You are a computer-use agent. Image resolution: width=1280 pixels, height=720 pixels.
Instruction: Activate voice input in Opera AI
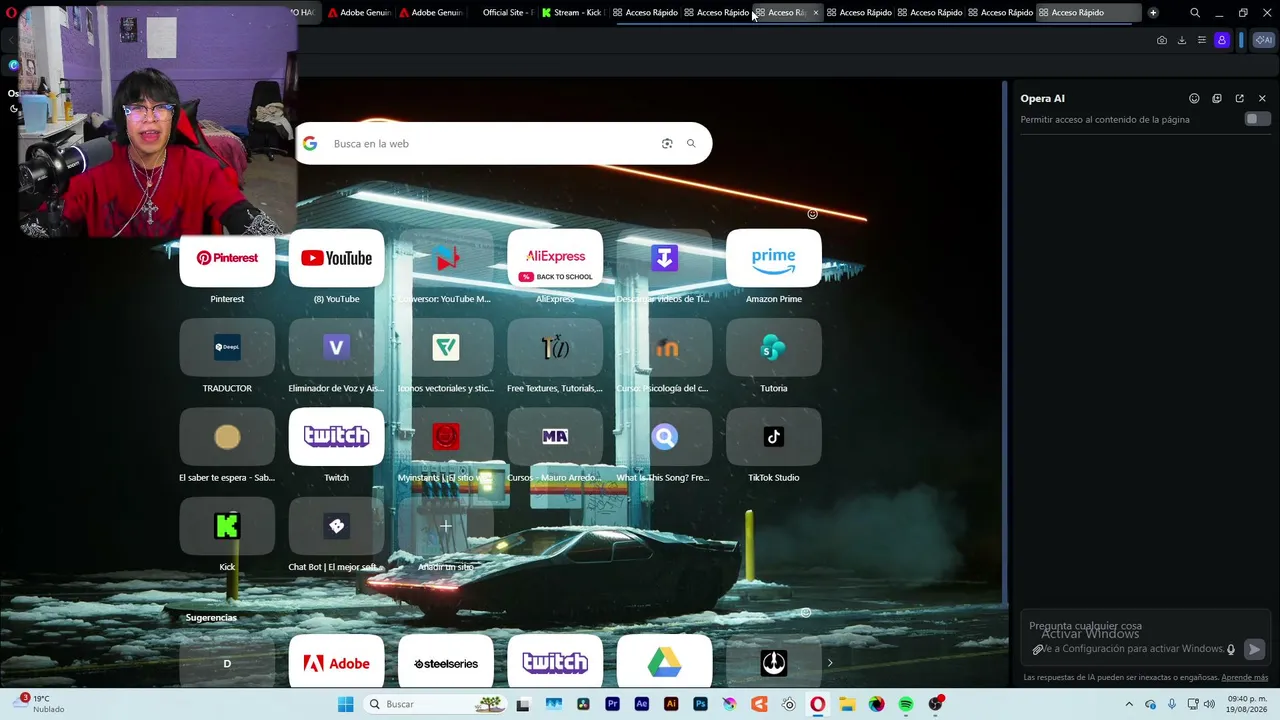point(1231,650)
